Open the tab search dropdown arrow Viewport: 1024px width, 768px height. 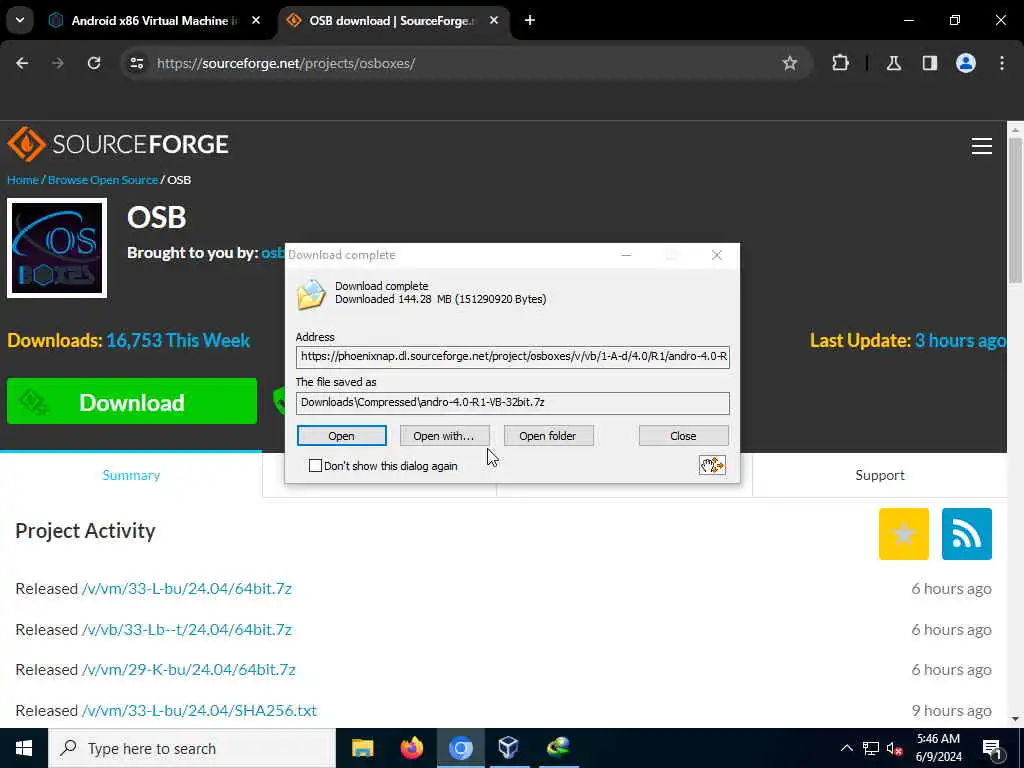20,20
